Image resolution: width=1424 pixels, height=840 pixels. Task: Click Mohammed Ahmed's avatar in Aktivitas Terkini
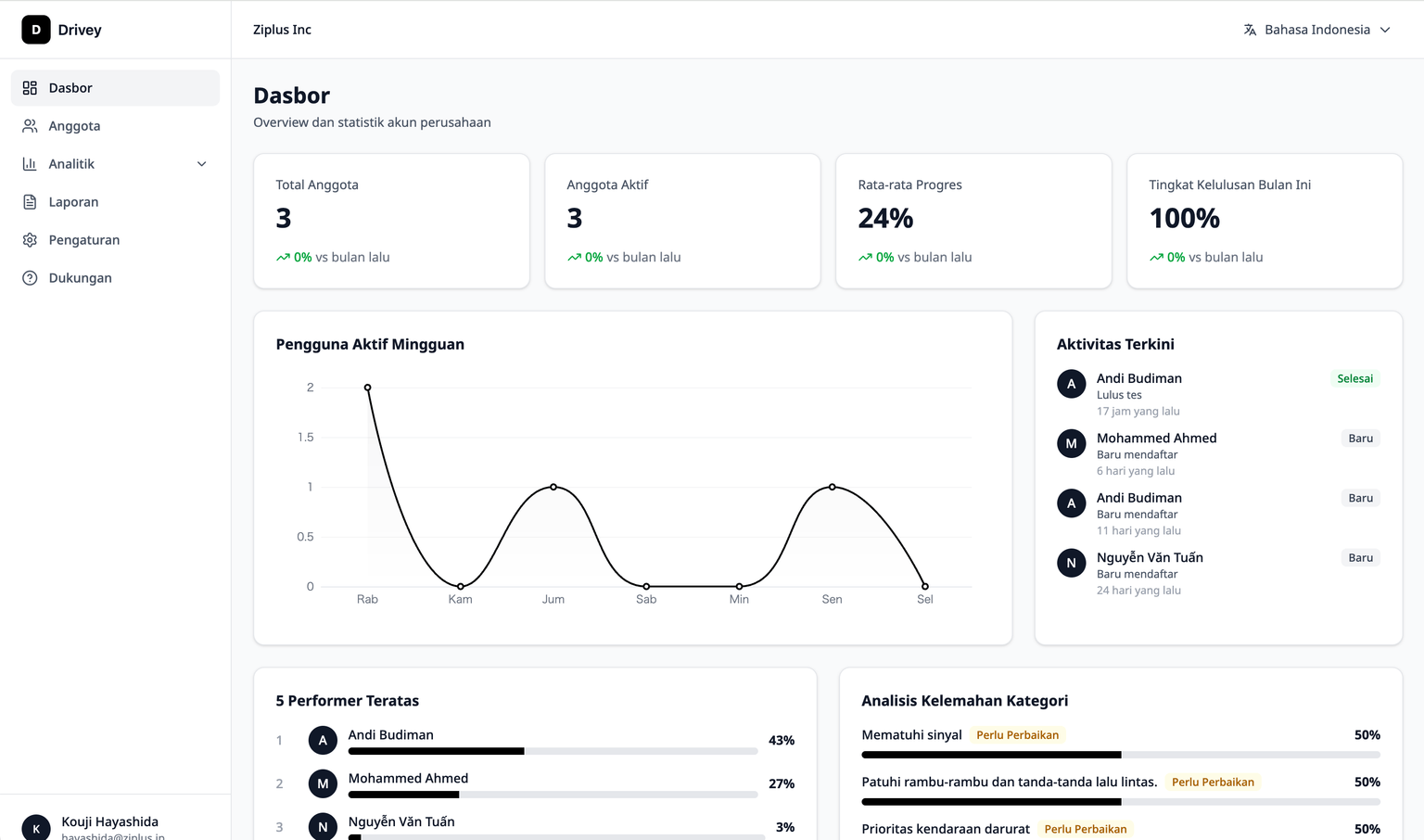click(x=1071, y=443)
